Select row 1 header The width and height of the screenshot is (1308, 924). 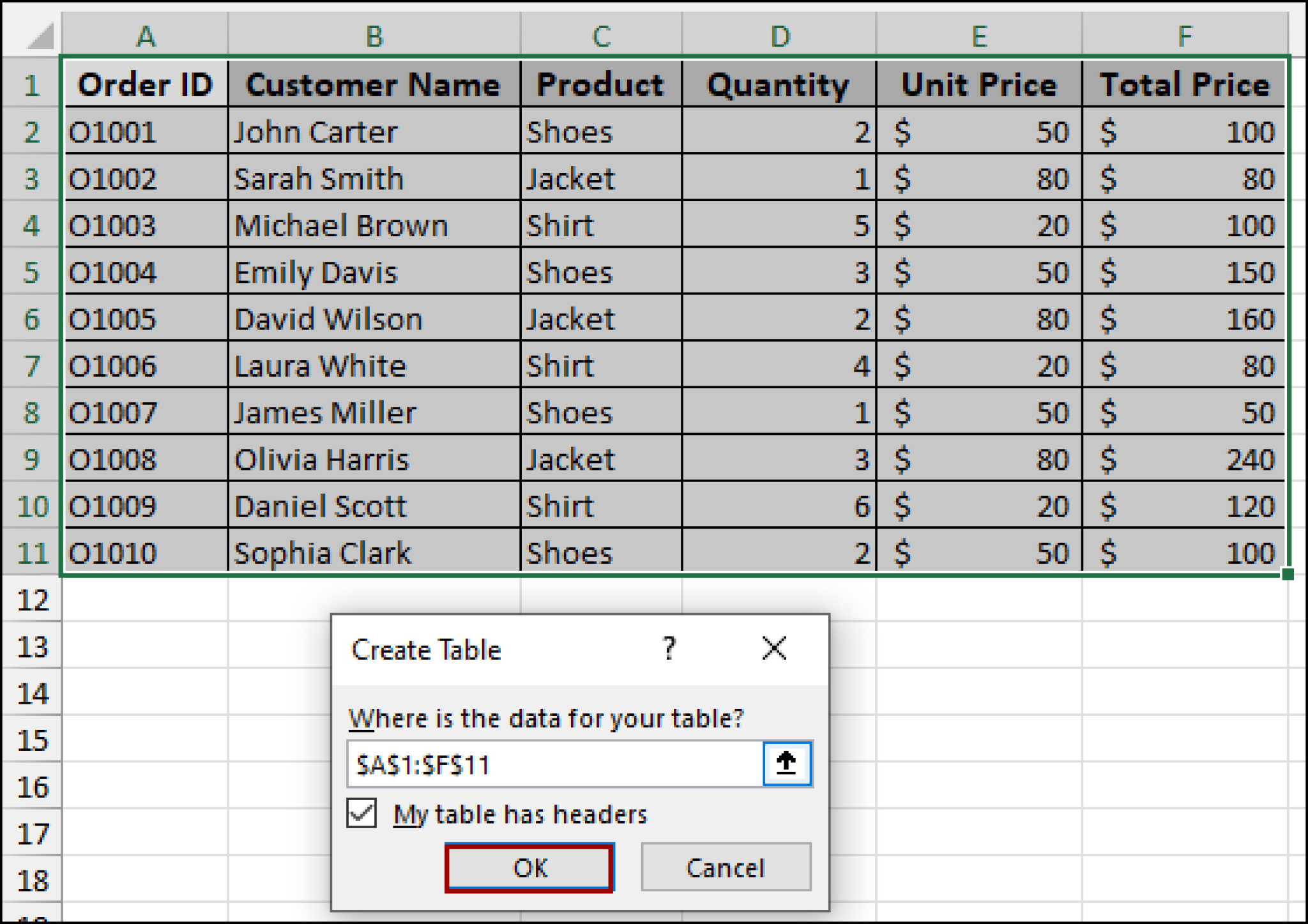(x=31, y=85)
